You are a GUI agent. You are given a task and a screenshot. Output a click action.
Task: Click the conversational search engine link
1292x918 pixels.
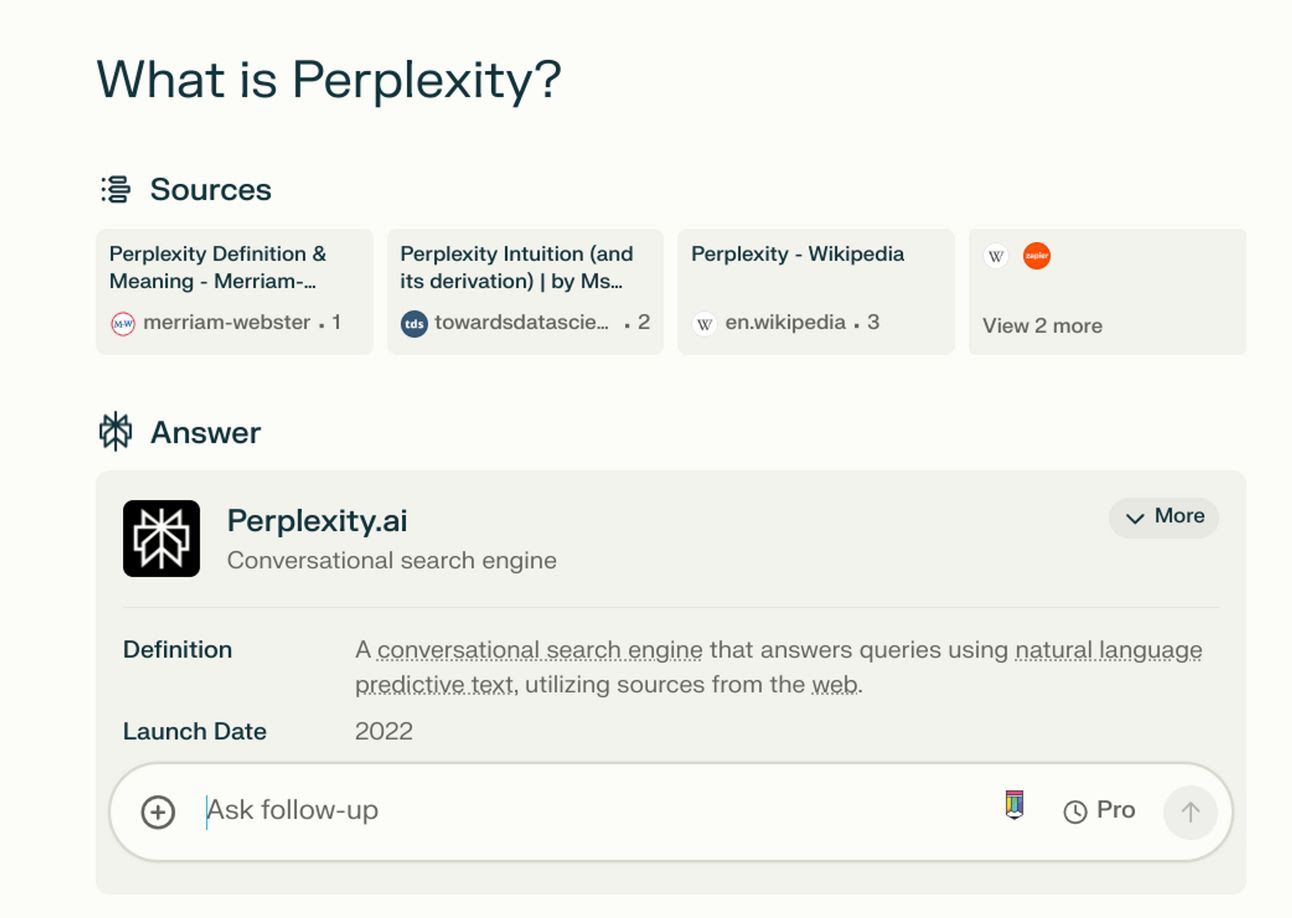pyautogui.click(x=540, y=650)
